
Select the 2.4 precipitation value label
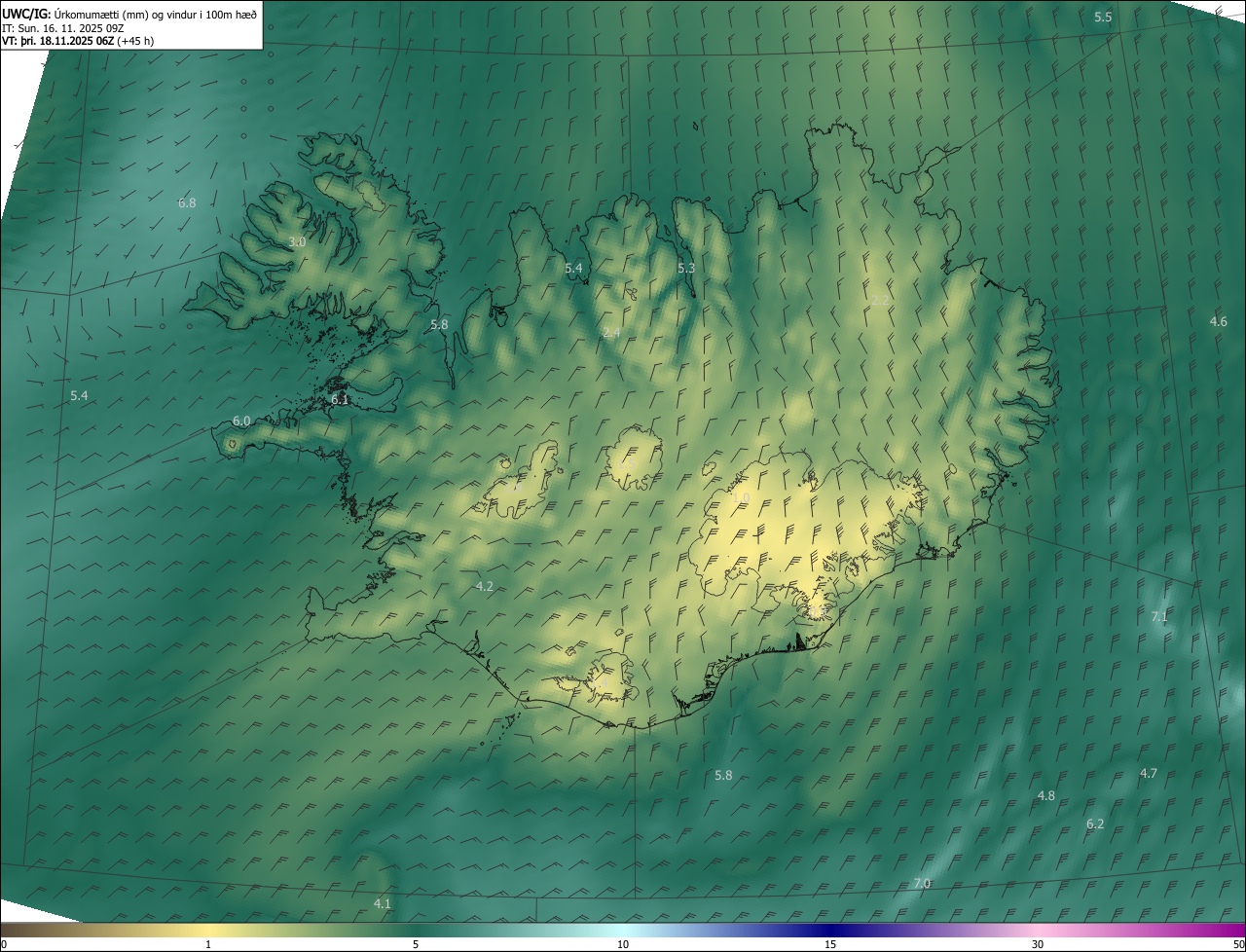click(x=611, y=333)
